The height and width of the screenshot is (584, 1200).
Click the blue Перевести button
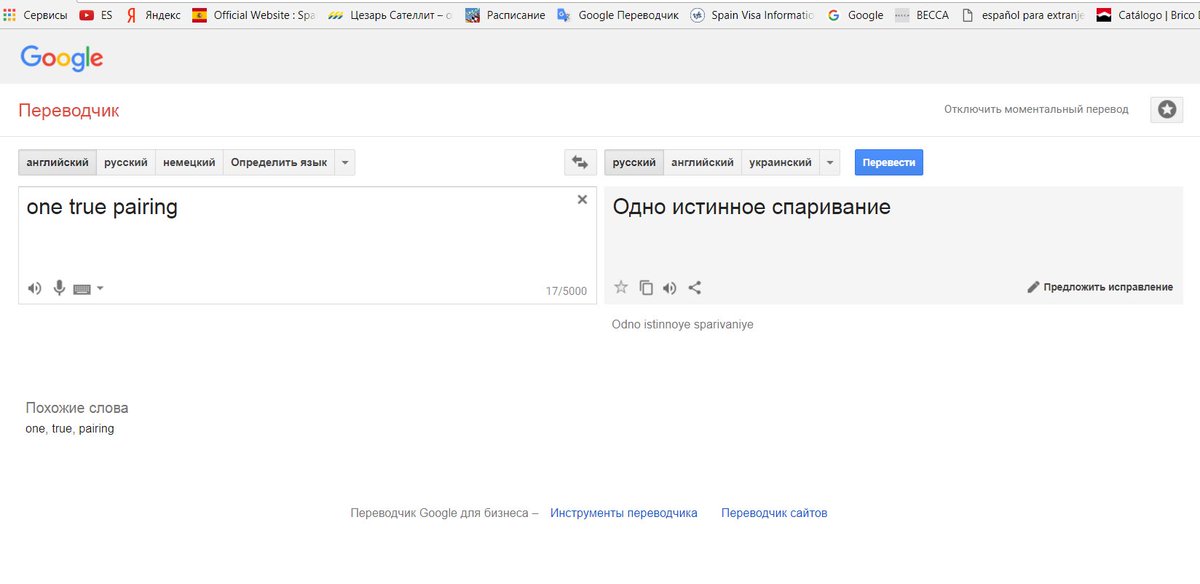pyautogui.click(x=889, y=162)
